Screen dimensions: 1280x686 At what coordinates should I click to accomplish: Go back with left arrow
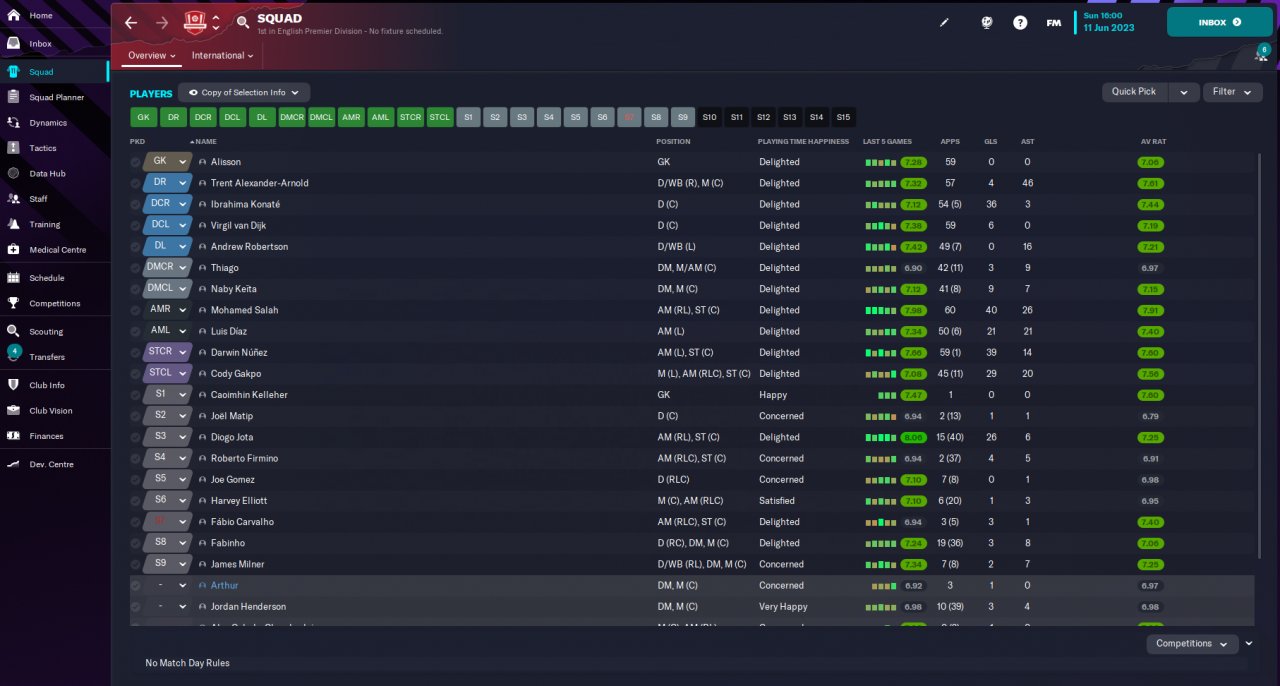click(131, 22)
